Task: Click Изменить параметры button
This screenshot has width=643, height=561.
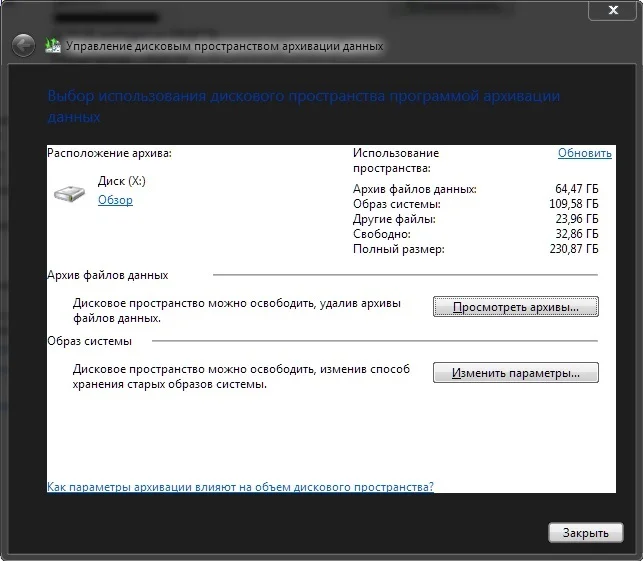Action: pyautogui.click(x=515, y=373)
